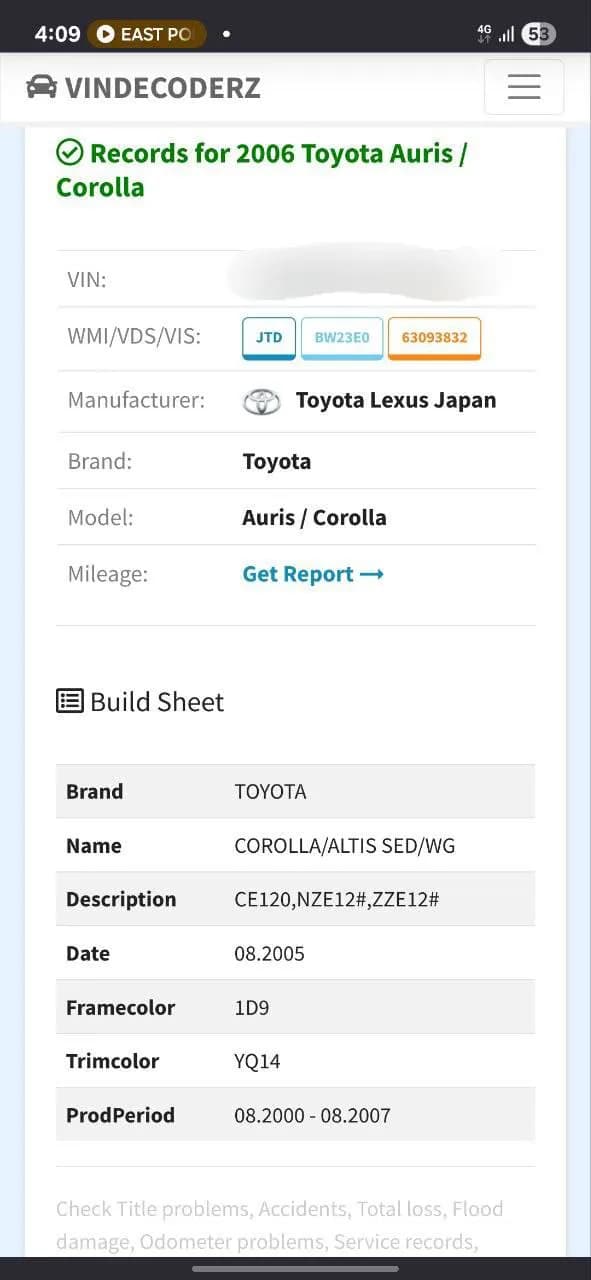
Task: Click the Date value '08.2005'
Action: [269, 954]
